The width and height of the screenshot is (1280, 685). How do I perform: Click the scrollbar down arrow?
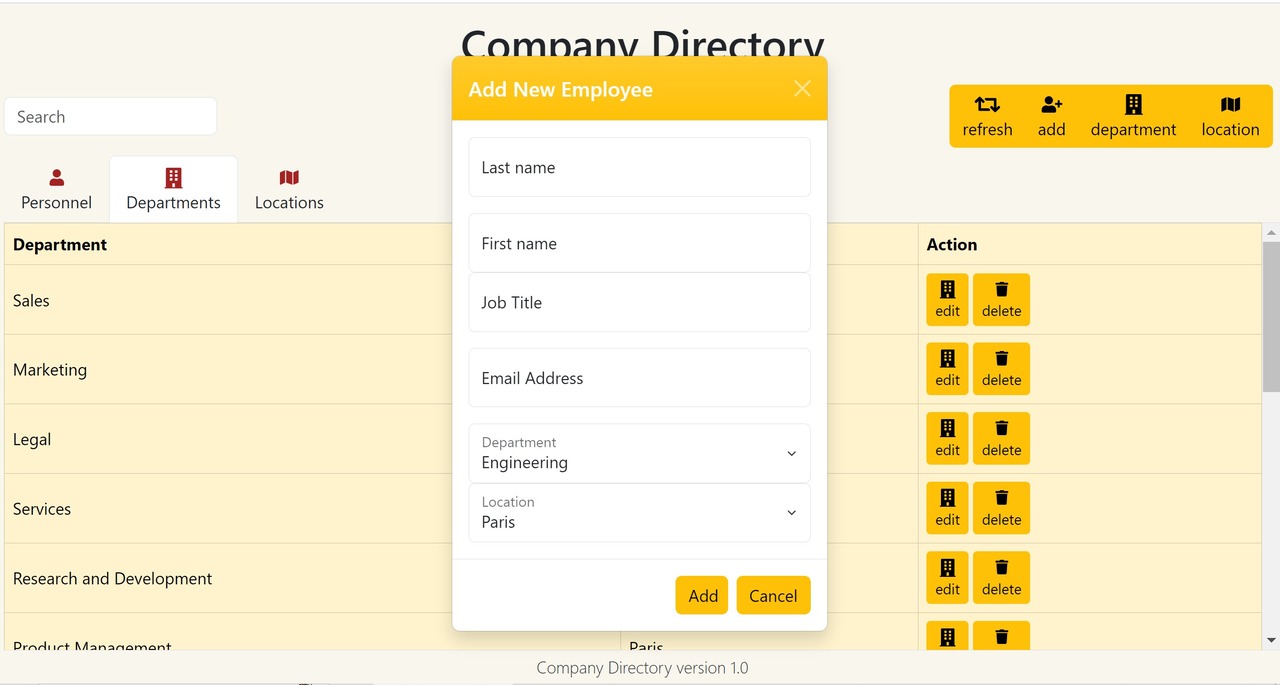1271,640
